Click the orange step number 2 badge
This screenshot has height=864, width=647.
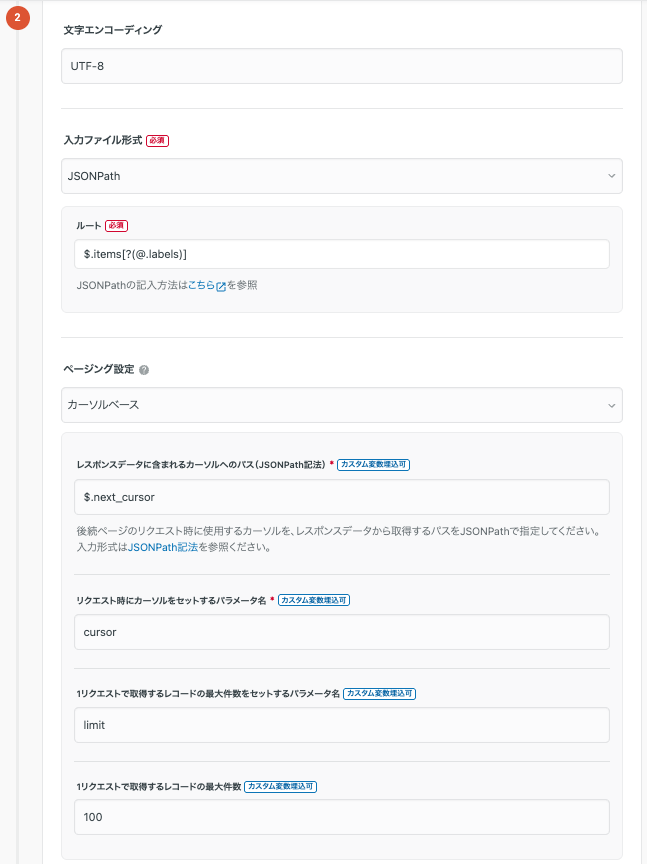tap(18, 17)
